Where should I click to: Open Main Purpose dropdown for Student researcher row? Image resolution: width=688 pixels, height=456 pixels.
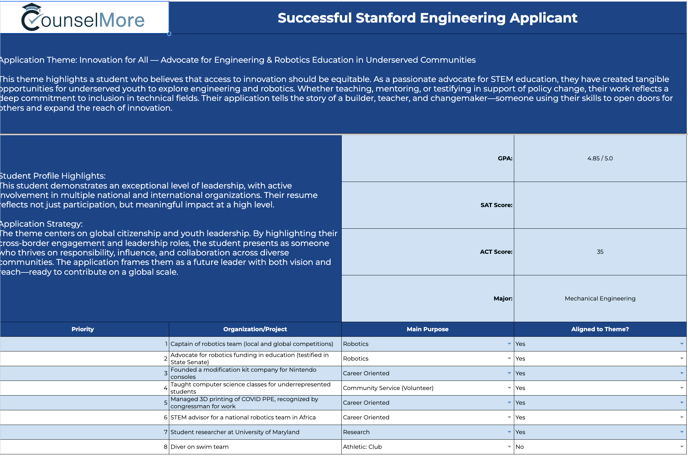(x=509, y=432)
